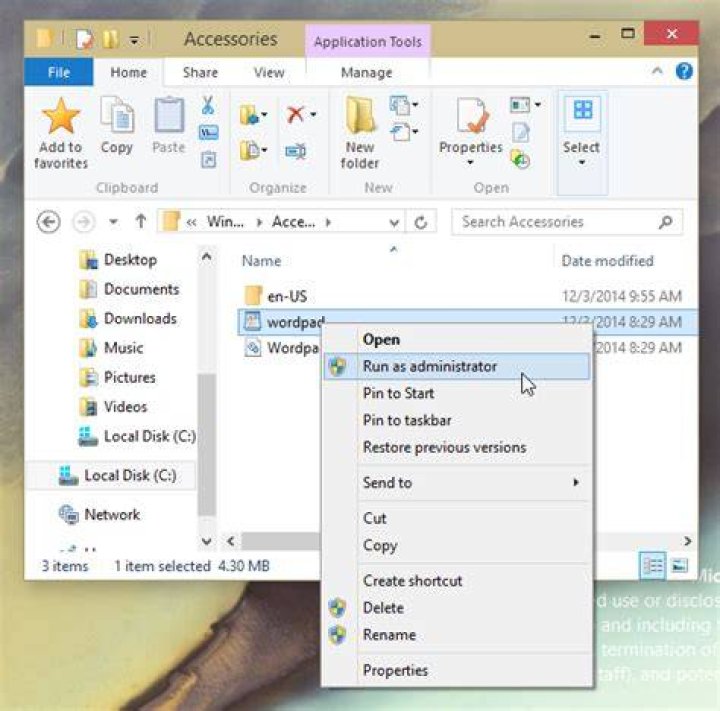
Task: Click the navigation pane scroll up arrow
Action: click(207, 257)
